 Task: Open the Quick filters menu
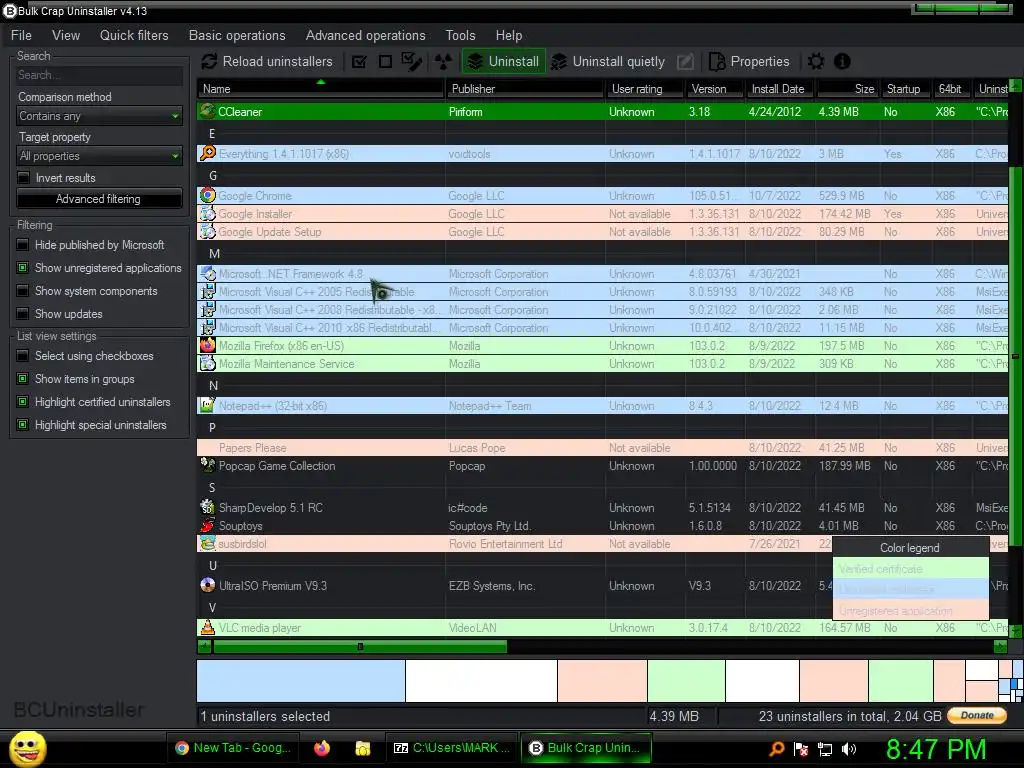[134, 35]
